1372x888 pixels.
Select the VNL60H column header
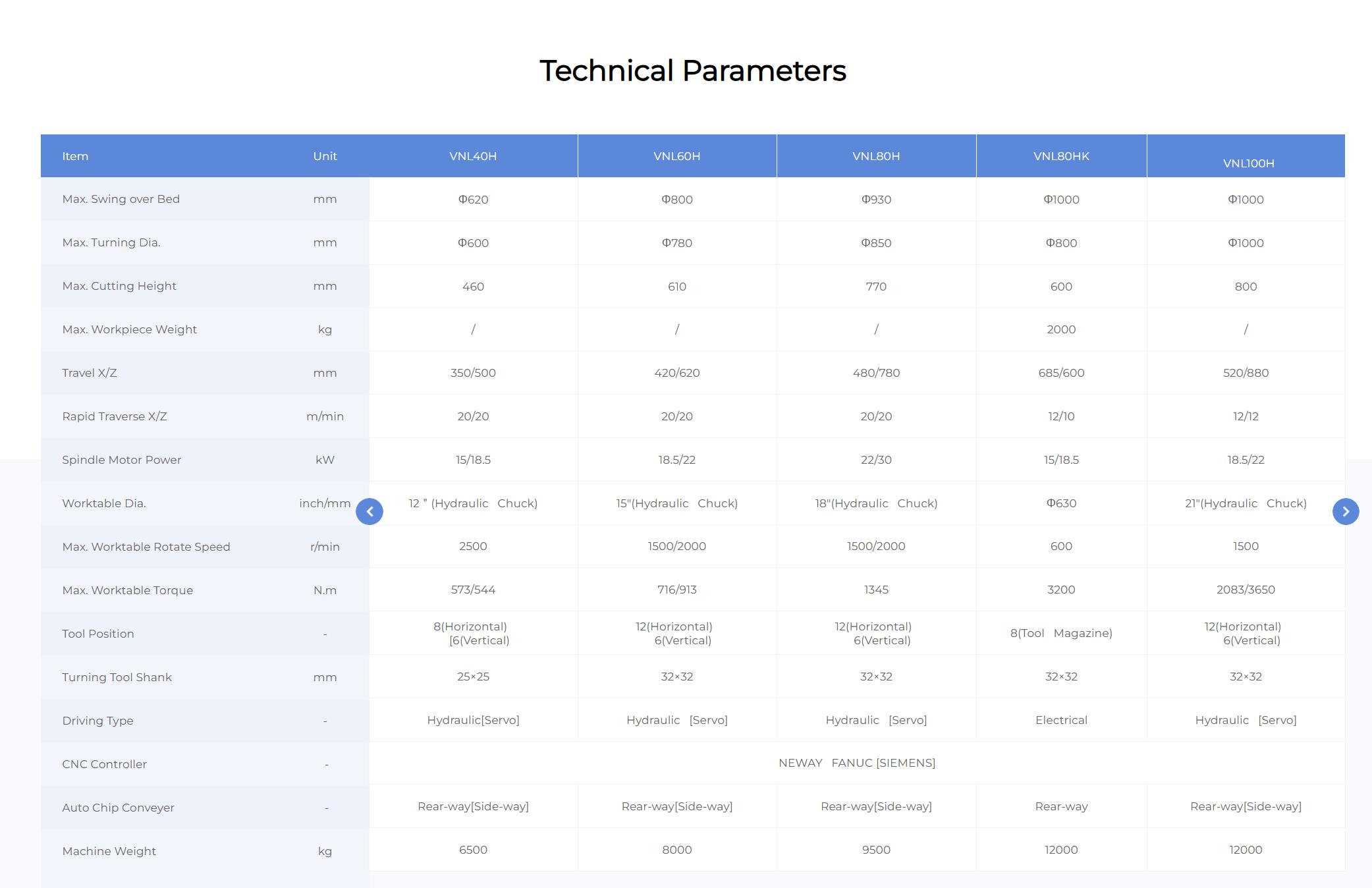pyautogui.click(x=677, y=156)
